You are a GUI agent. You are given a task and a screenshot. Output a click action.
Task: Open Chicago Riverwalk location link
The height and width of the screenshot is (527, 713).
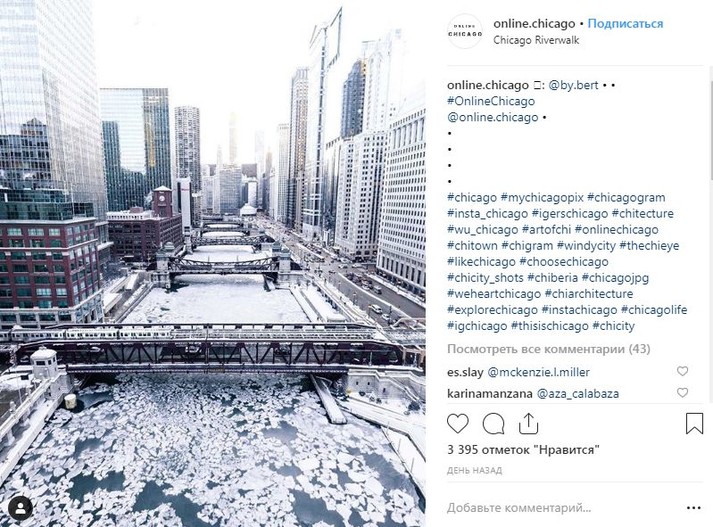coord(536,40)
